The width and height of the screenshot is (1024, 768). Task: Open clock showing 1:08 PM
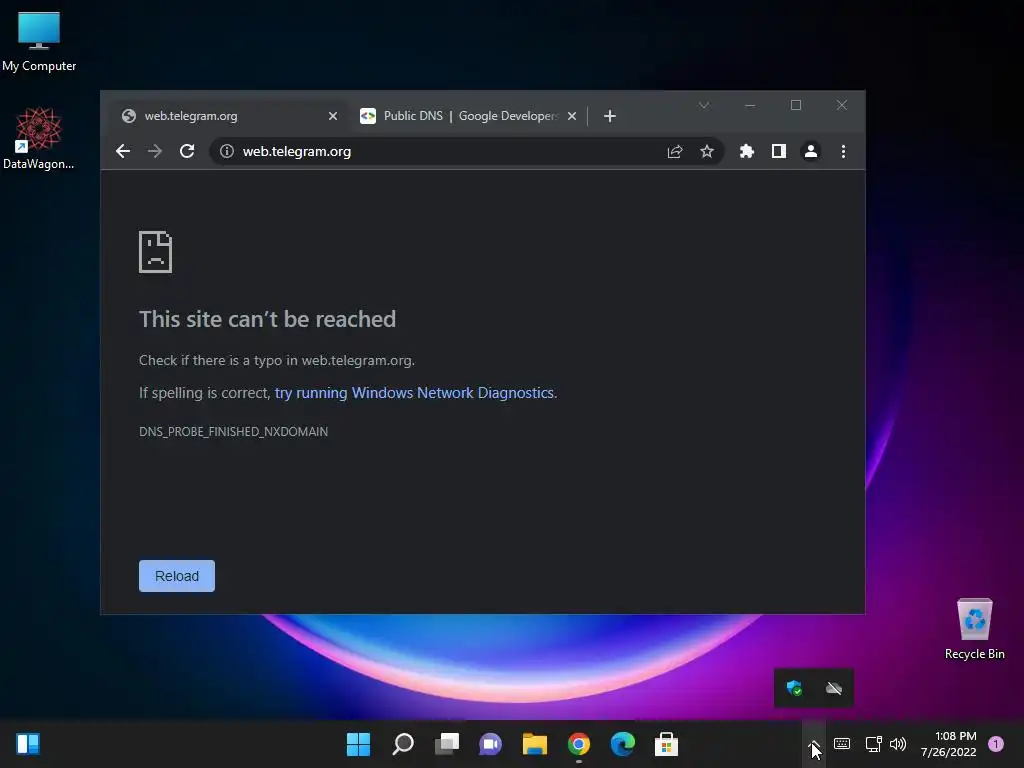(948, 744)
